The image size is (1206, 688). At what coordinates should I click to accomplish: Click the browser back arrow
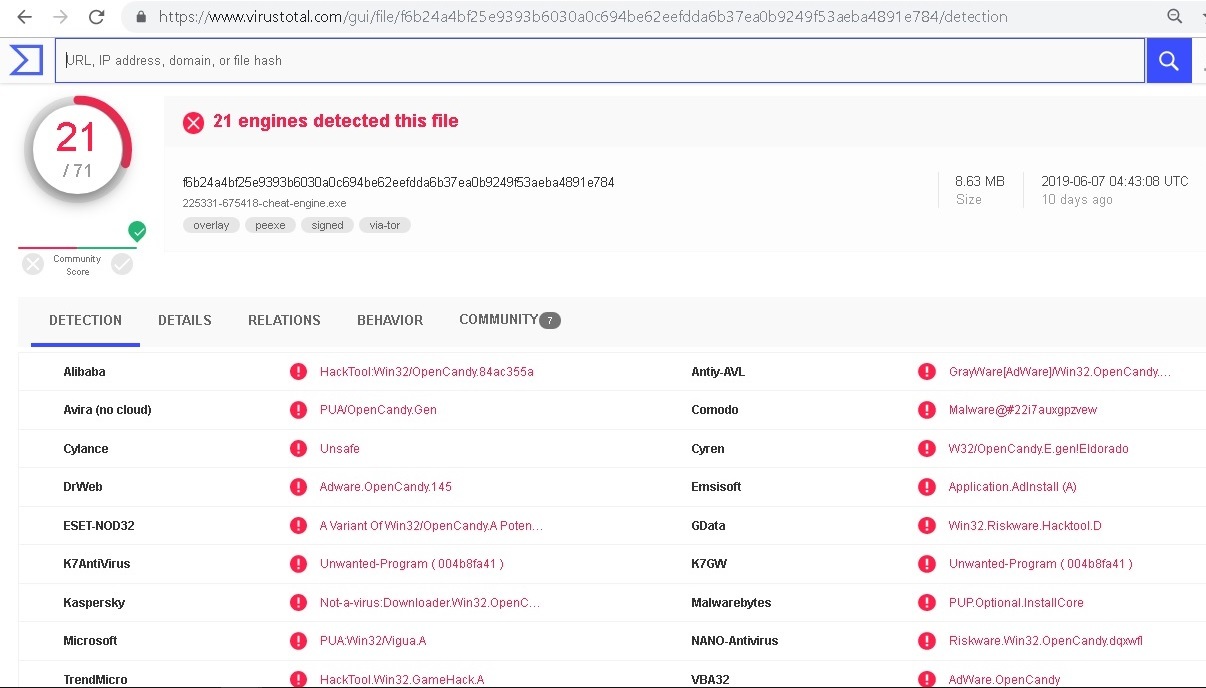coord(24,17)
